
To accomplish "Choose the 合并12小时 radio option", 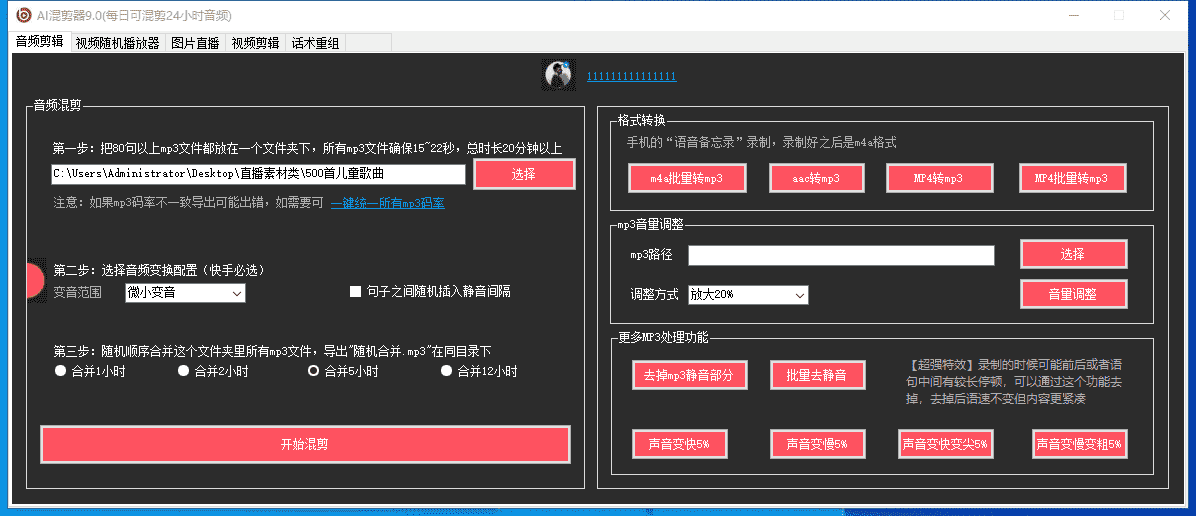I will click(447, 371).
